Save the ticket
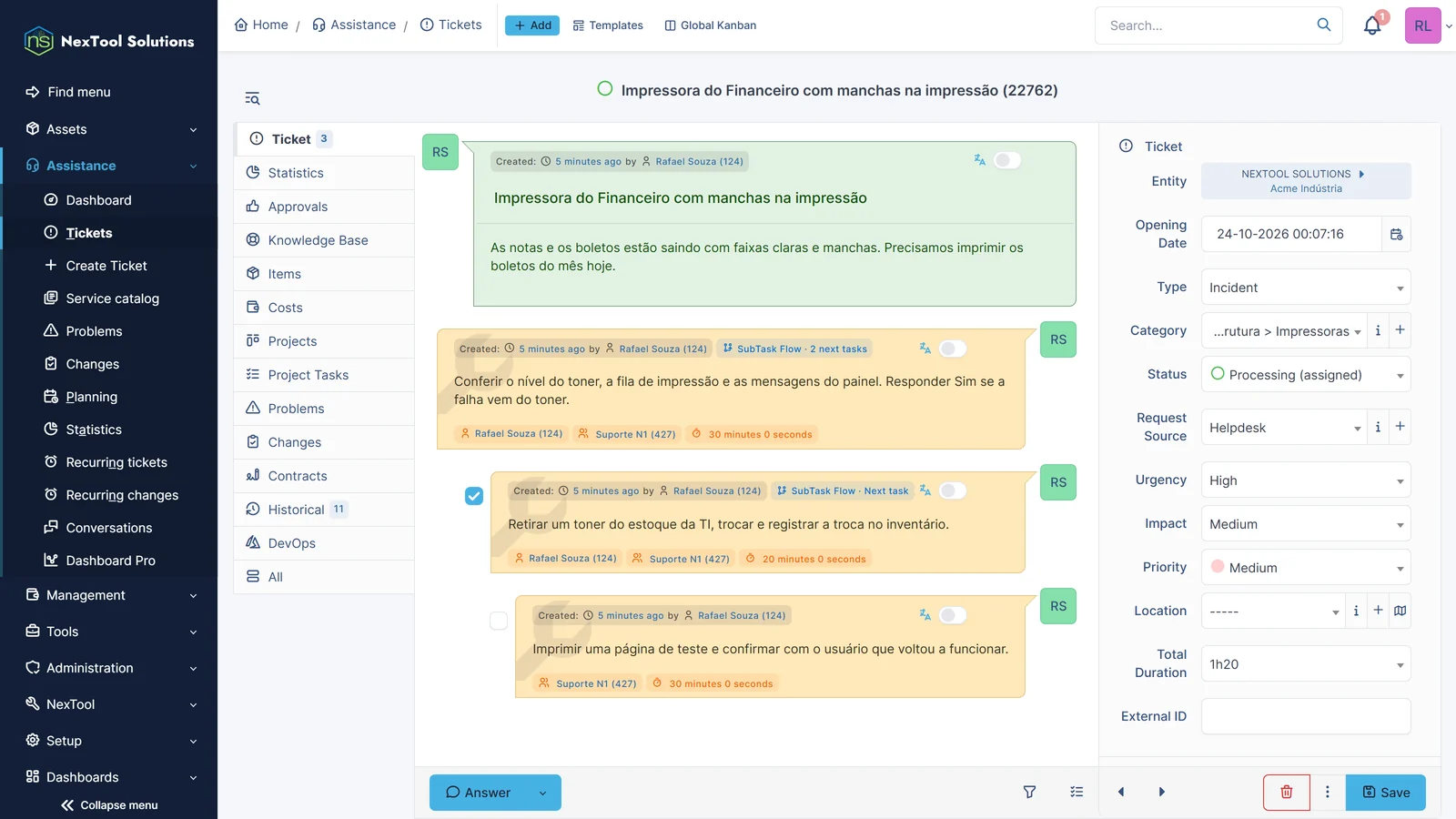 click(x=1386, y=793)
